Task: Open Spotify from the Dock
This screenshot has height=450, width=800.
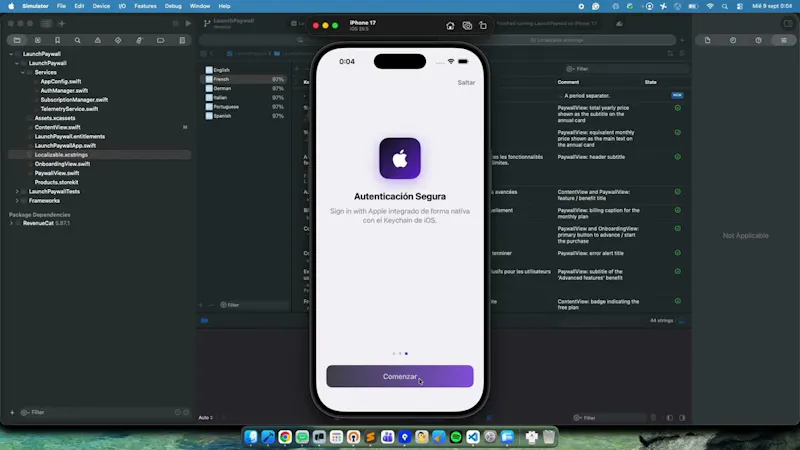Action: (456, 437)
